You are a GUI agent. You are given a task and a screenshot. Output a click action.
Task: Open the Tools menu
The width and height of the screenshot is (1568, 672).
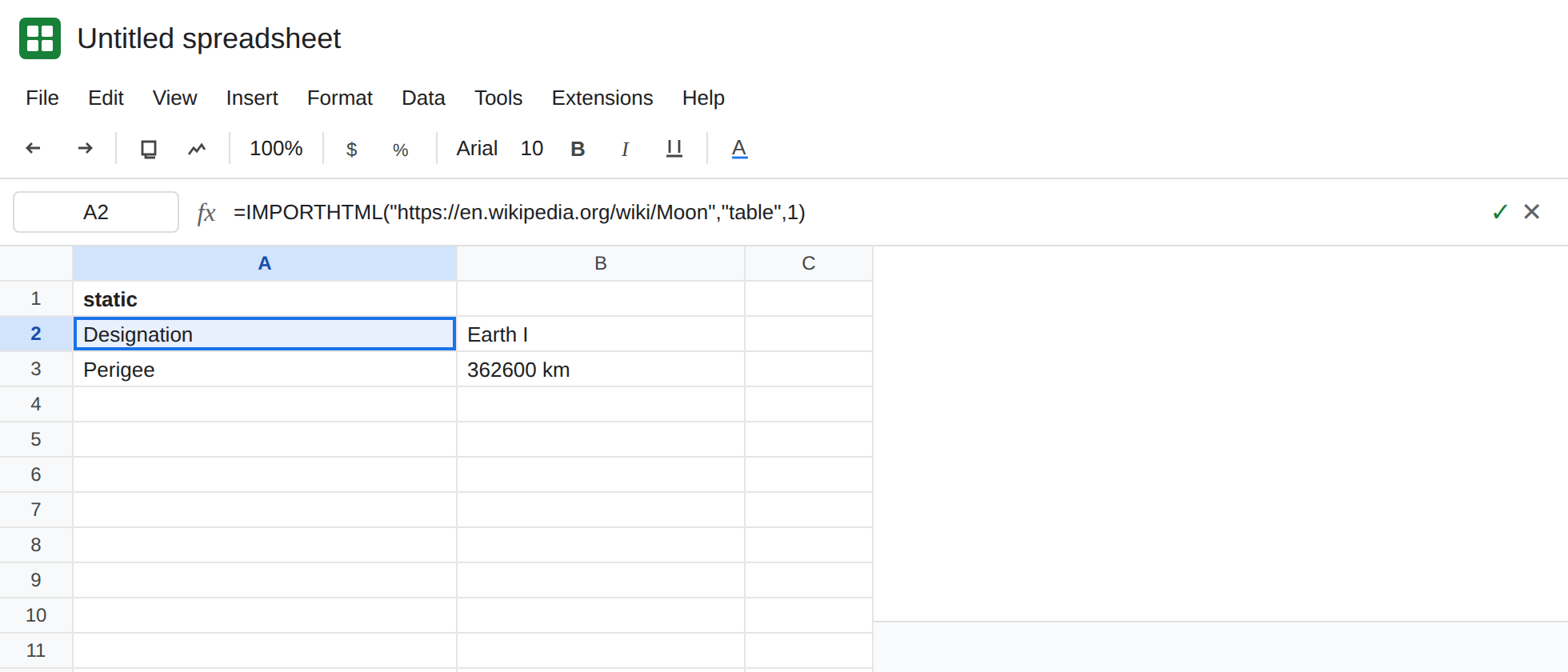[x=498, y=98]
